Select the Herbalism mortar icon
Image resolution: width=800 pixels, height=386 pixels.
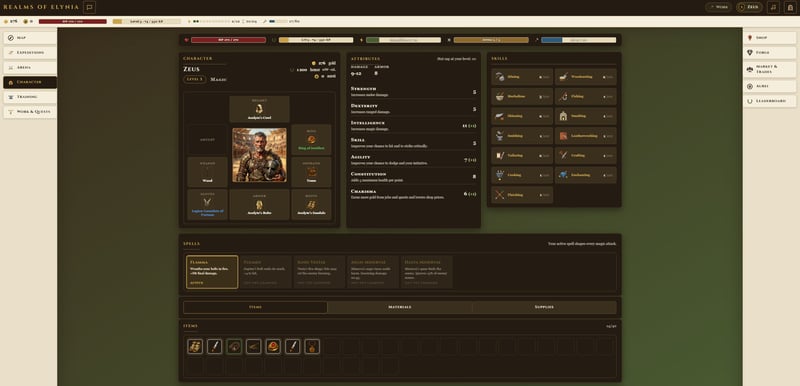(x=499, y=96)
